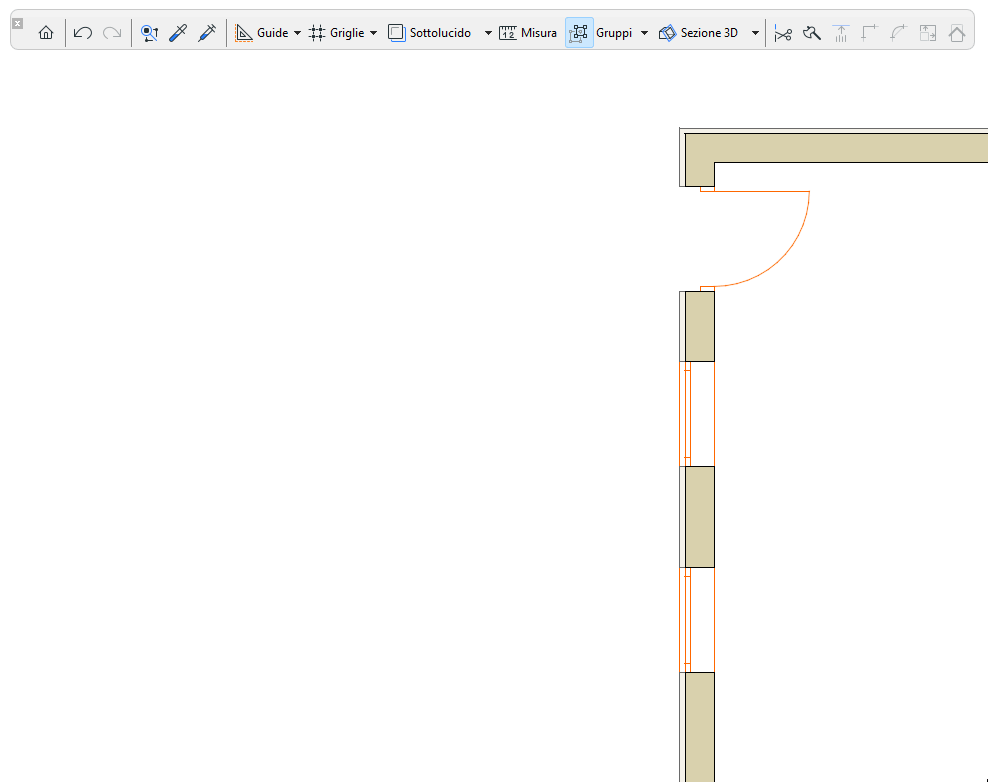Viewport: 988px width, 782px height.
Task: Open the Guide dropdown menu
Action: click(x=297, y=32)
